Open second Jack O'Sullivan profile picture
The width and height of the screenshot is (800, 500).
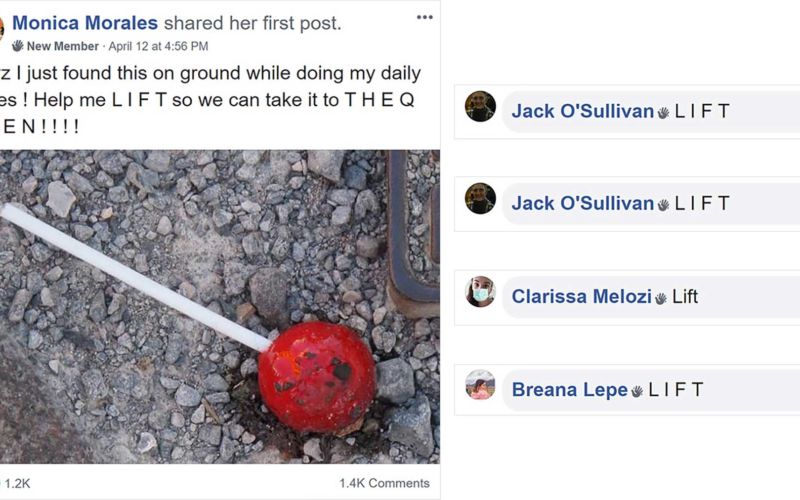[480, 198]
